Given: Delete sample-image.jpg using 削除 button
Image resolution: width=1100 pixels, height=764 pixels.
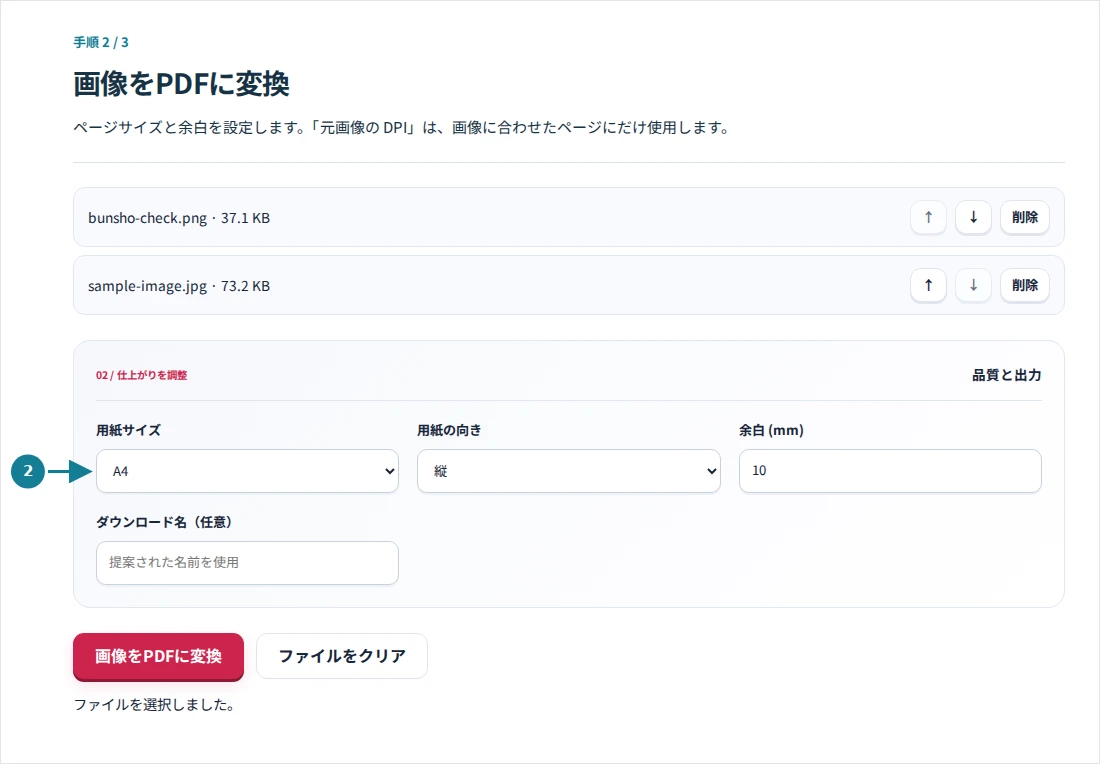Looking at the screenshot, I should coord(1024,286).
